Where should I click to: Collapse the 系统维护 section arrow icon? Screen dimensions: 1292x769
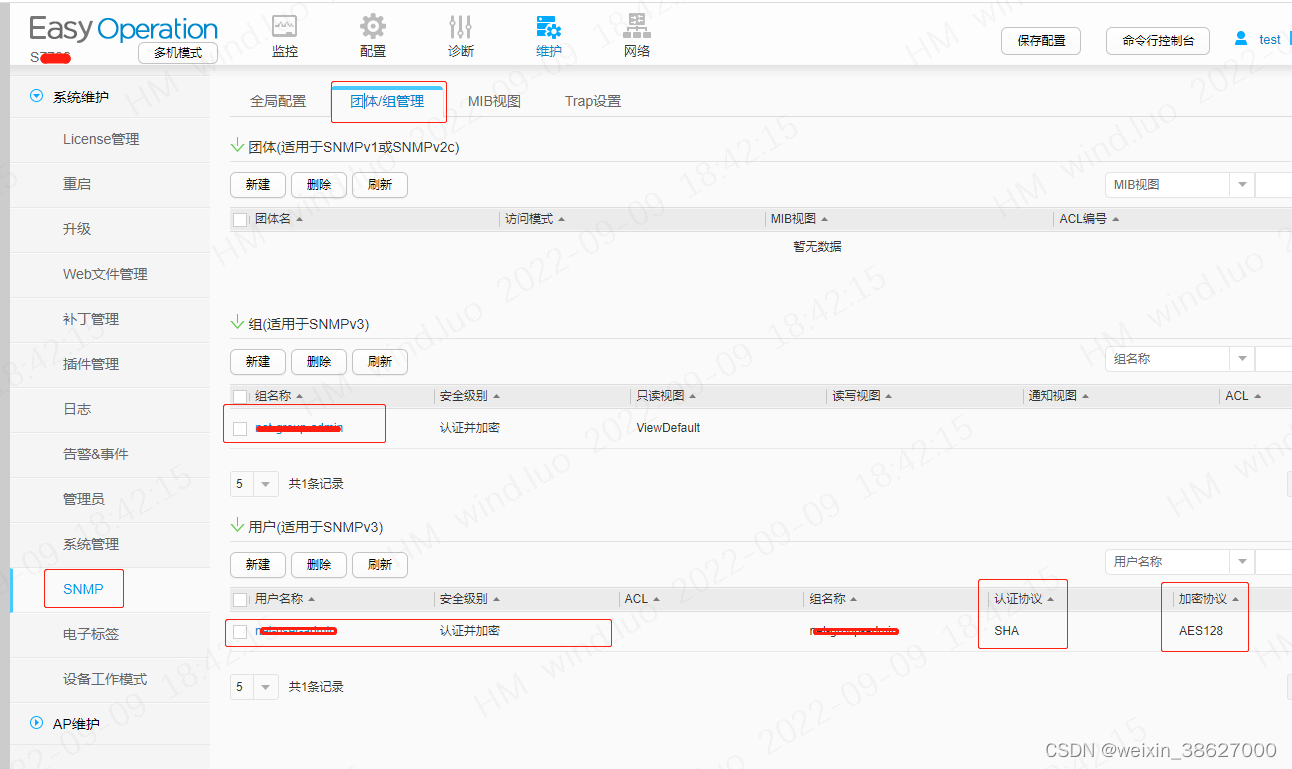click(x=37, y=97)
